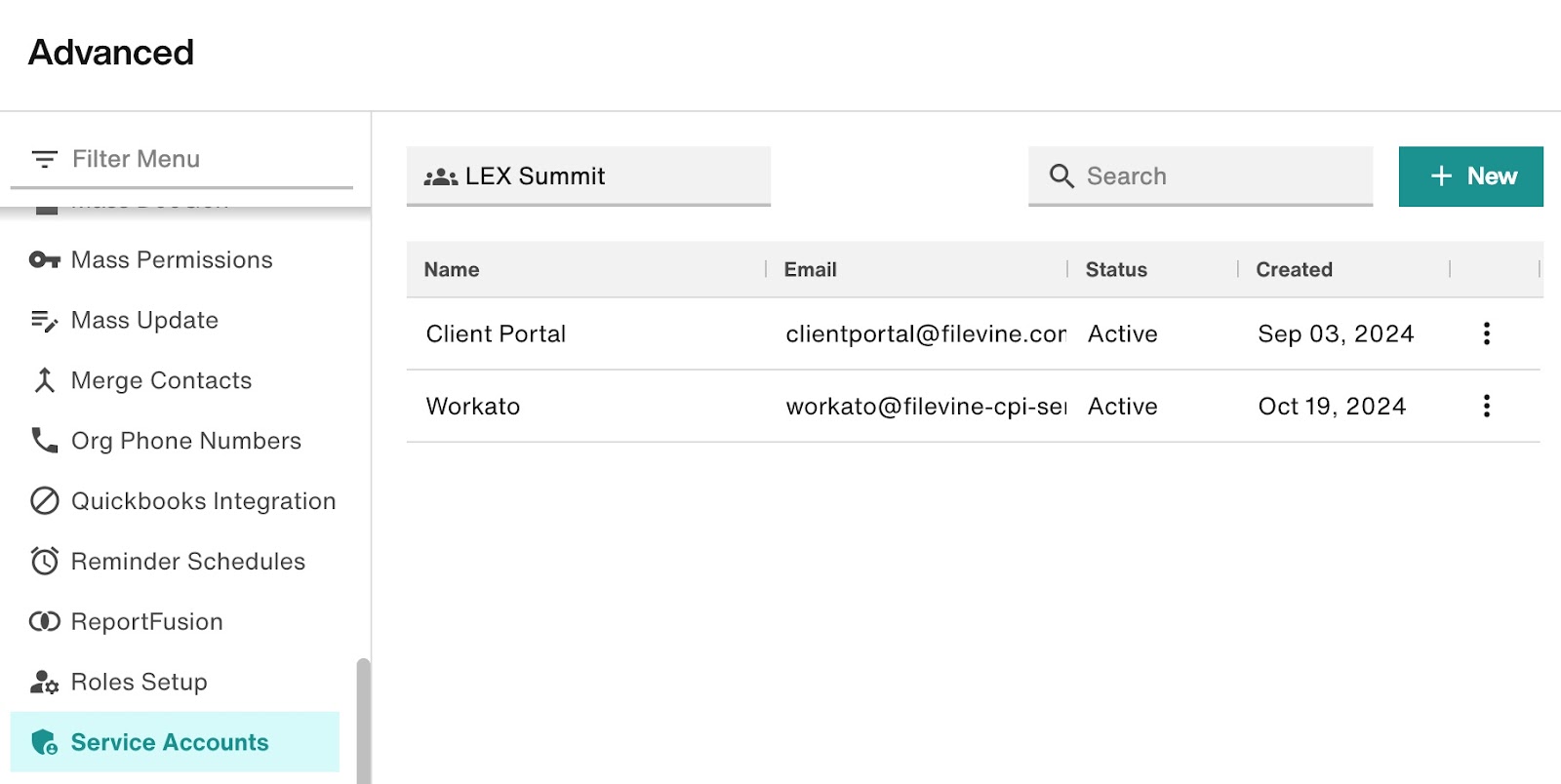Screen dimensions: 1561x784
Task: Click the Reminder Schedules alarm clock icon
Action: click(44, 561)
